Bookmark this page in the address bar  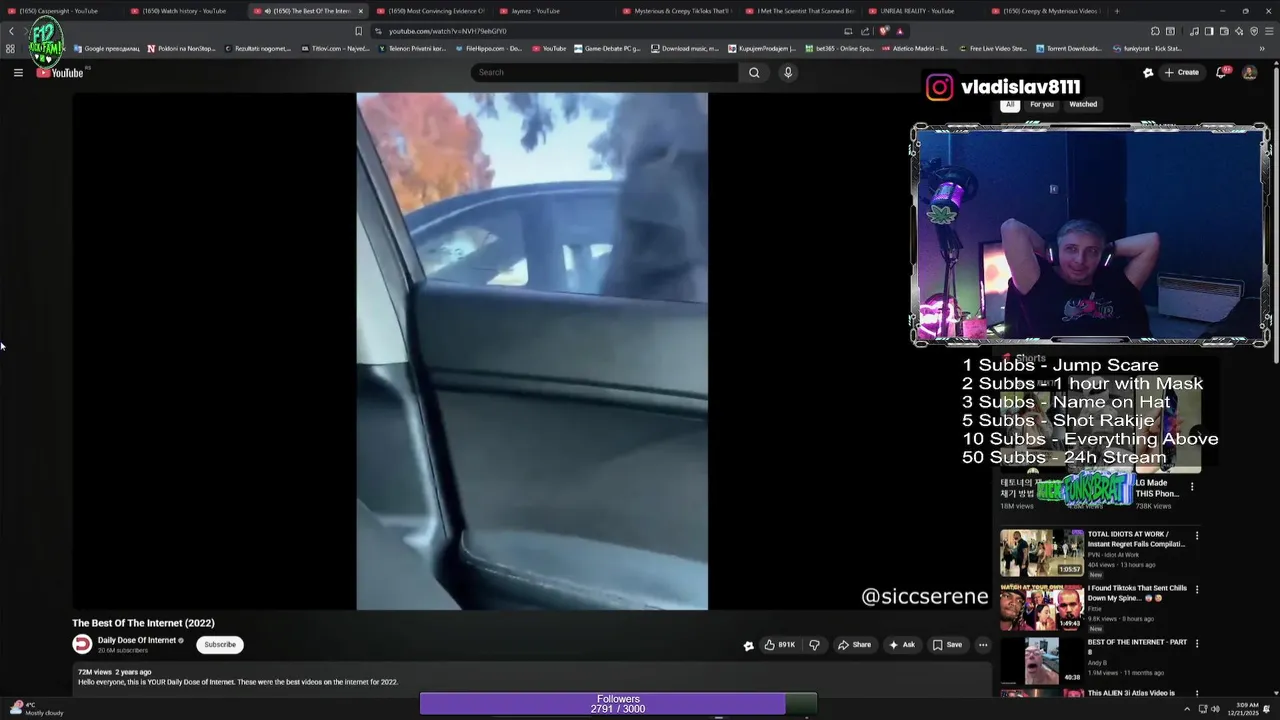click(x=359, y=31)
